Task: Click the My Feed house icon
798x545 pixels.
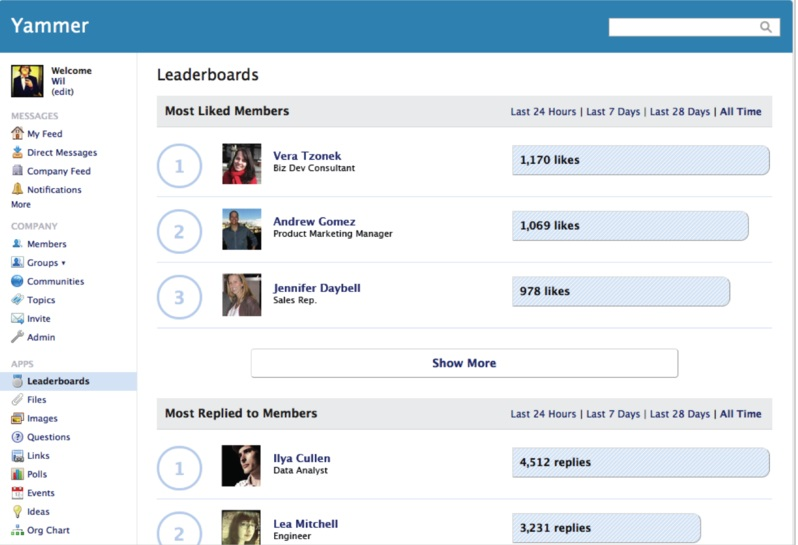Action: click(x=17, y=133)
